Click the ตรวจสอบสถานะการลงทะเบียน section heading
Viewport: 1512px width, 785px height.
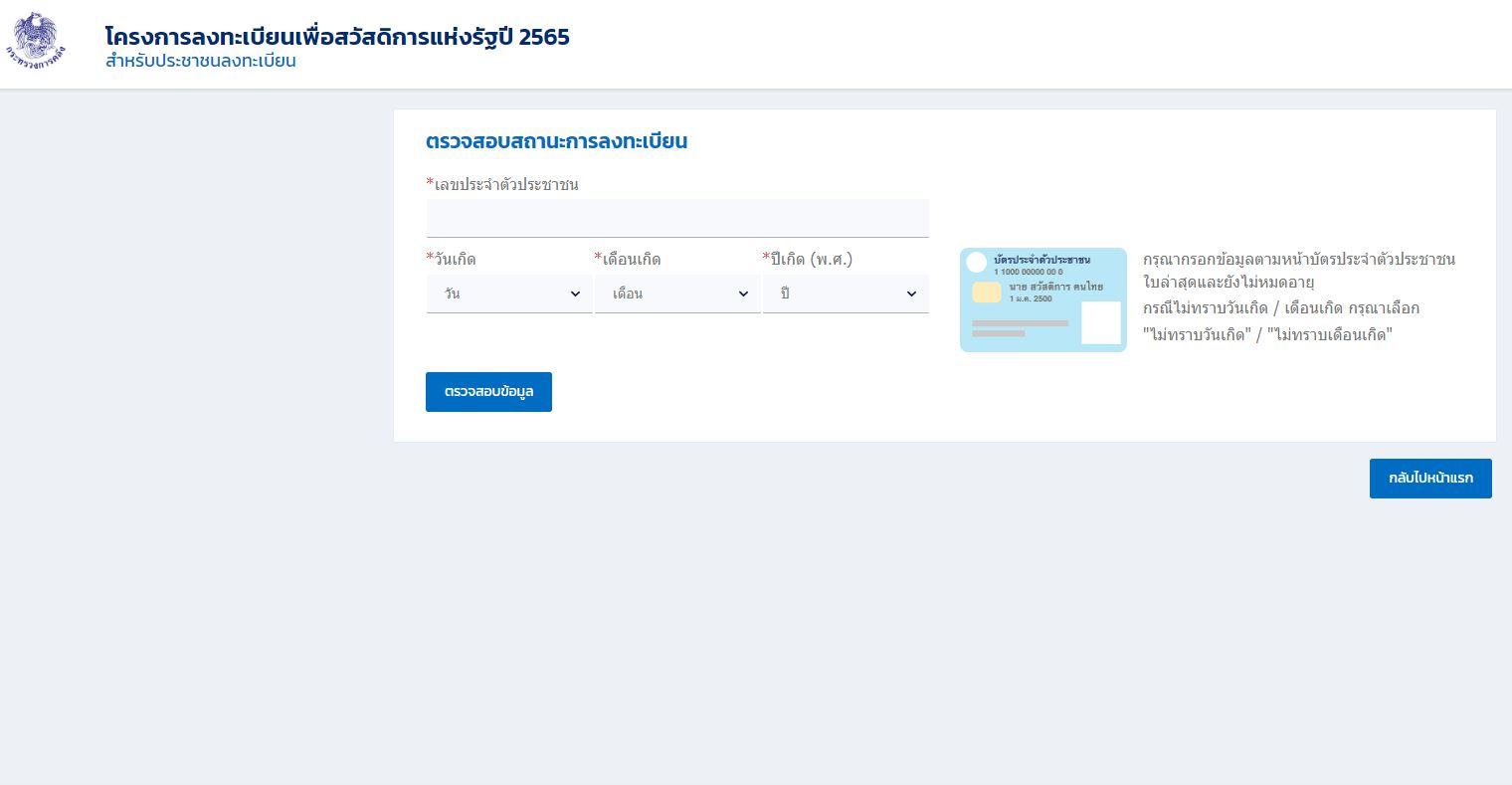point(557,141)
